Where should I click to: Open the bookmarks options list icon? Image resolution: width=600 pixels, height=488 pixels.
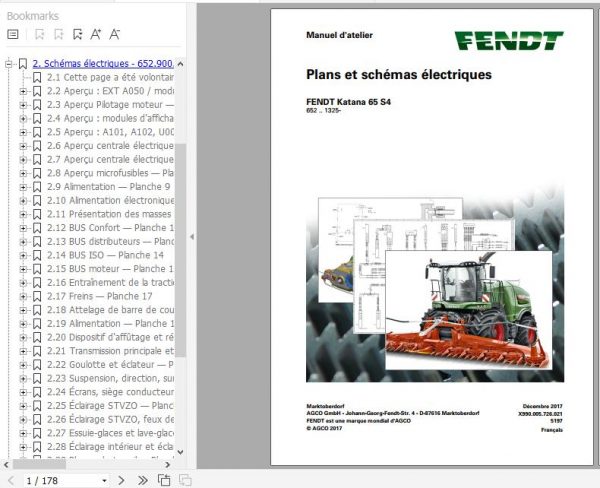click(13, 34)
